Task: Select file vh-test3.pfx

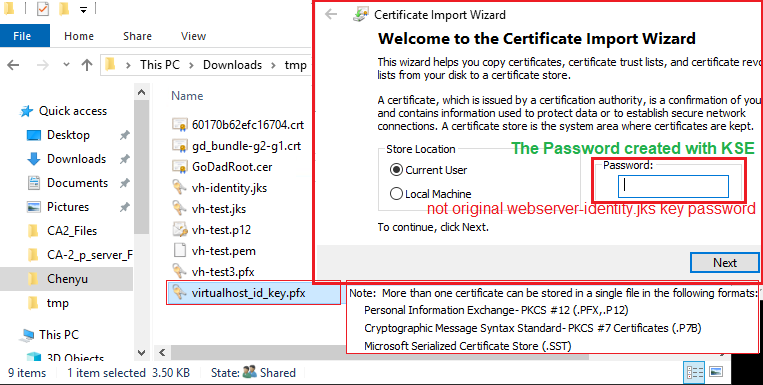Action: [223, 272]
